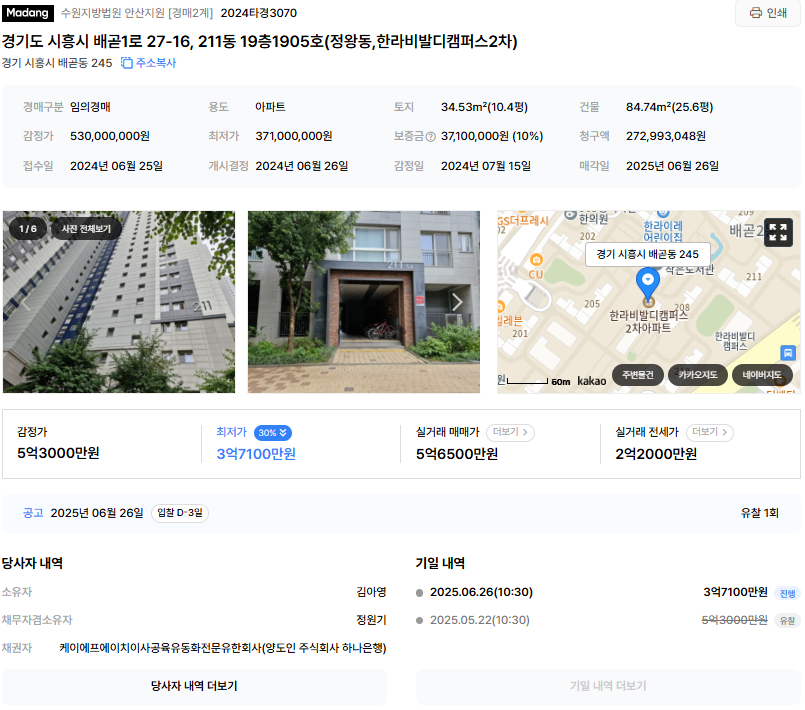Screen dimensions: 805x710
Task: Open 사진 전체보기 photo gallery
Action: click(x=86, y=229)
